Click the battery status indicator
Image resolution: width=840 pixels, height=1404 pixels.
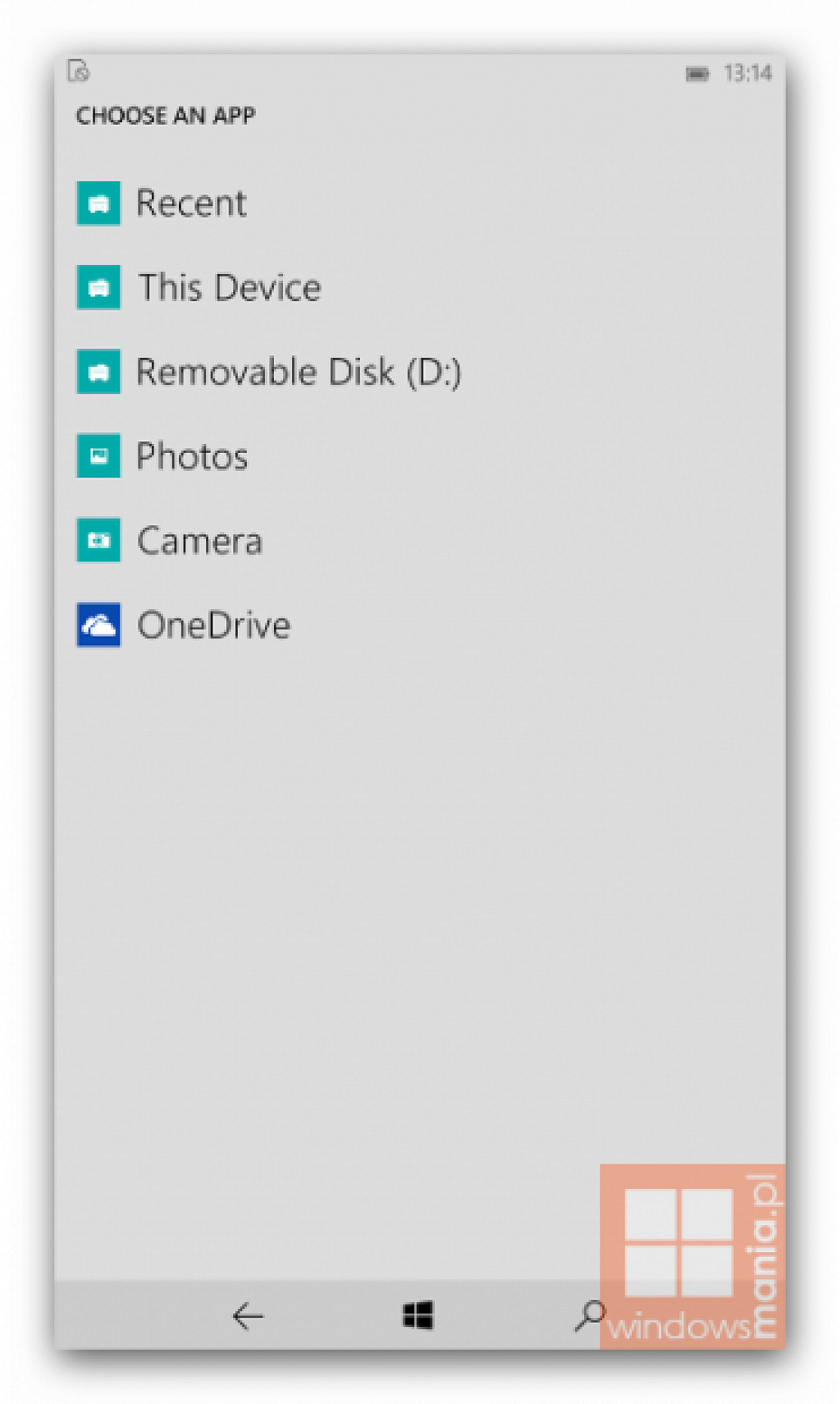pyautogui.click(x=697, y=74)
